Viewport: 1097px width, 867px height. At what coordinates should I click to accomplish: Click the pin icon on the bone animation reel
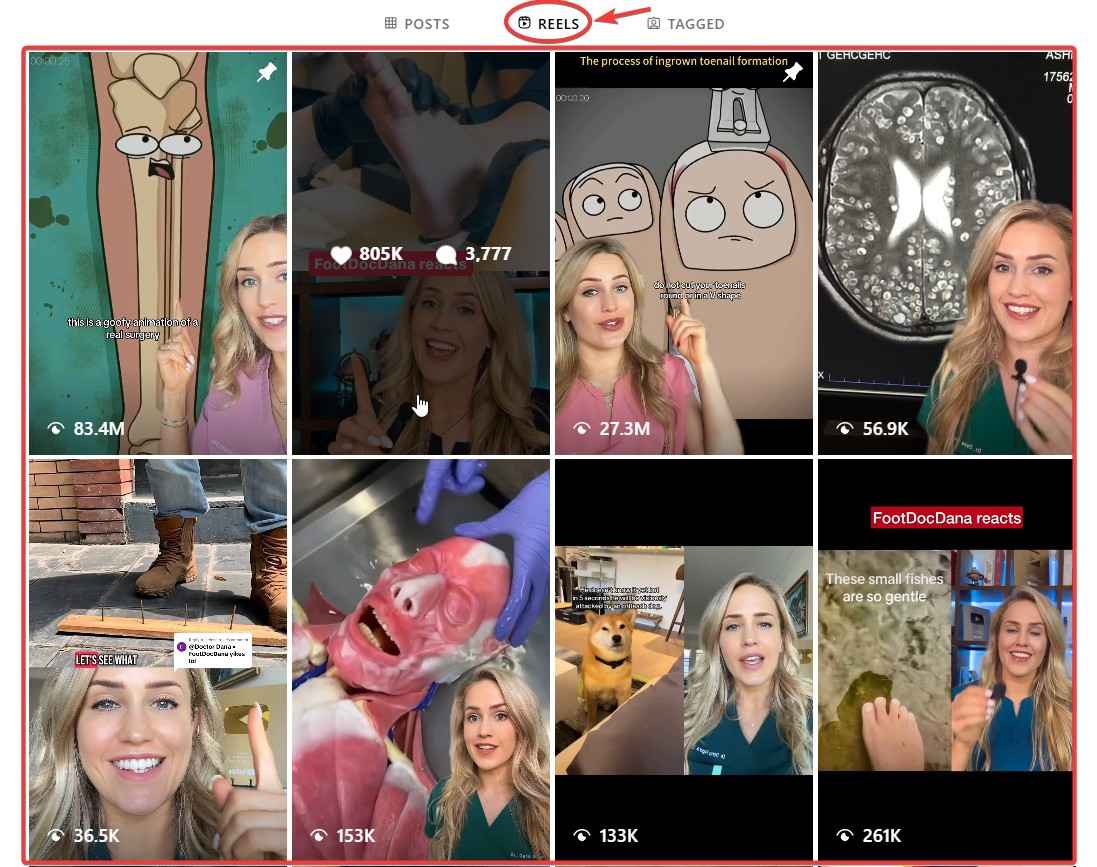point(266,72)
